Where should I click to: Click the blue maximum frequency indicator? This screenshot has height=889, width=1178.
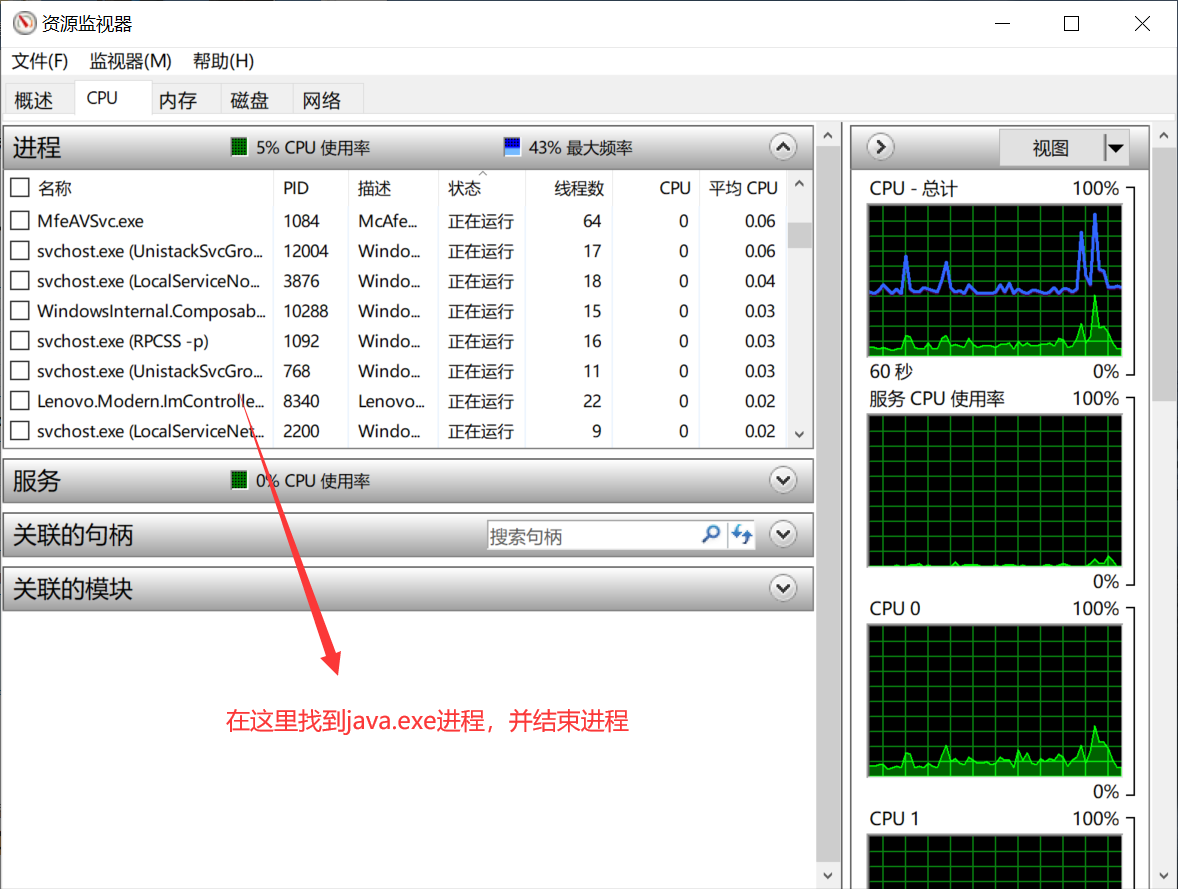[x=512, y=147]
